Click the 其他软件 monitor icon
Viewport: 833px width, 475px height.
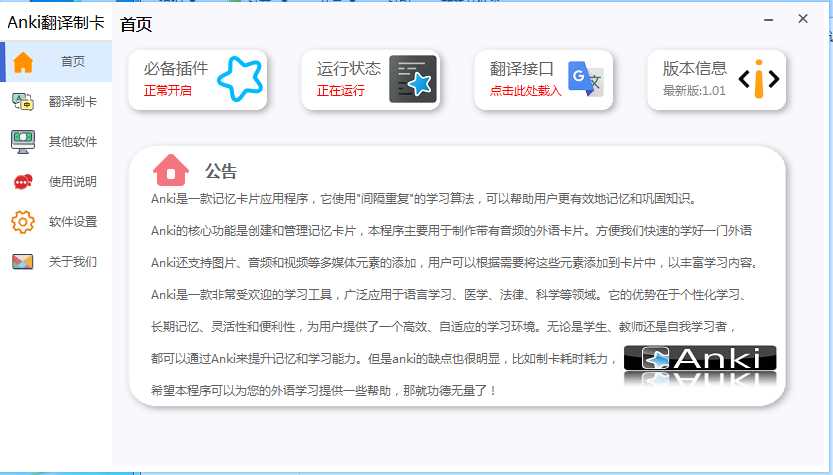23,142
